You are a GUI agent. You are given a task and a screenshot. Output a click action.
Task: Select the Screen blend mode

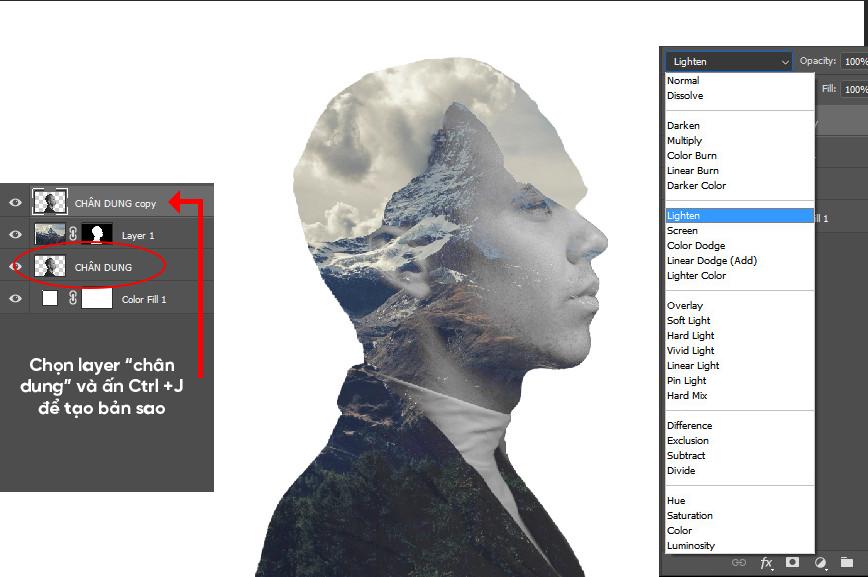684,230
